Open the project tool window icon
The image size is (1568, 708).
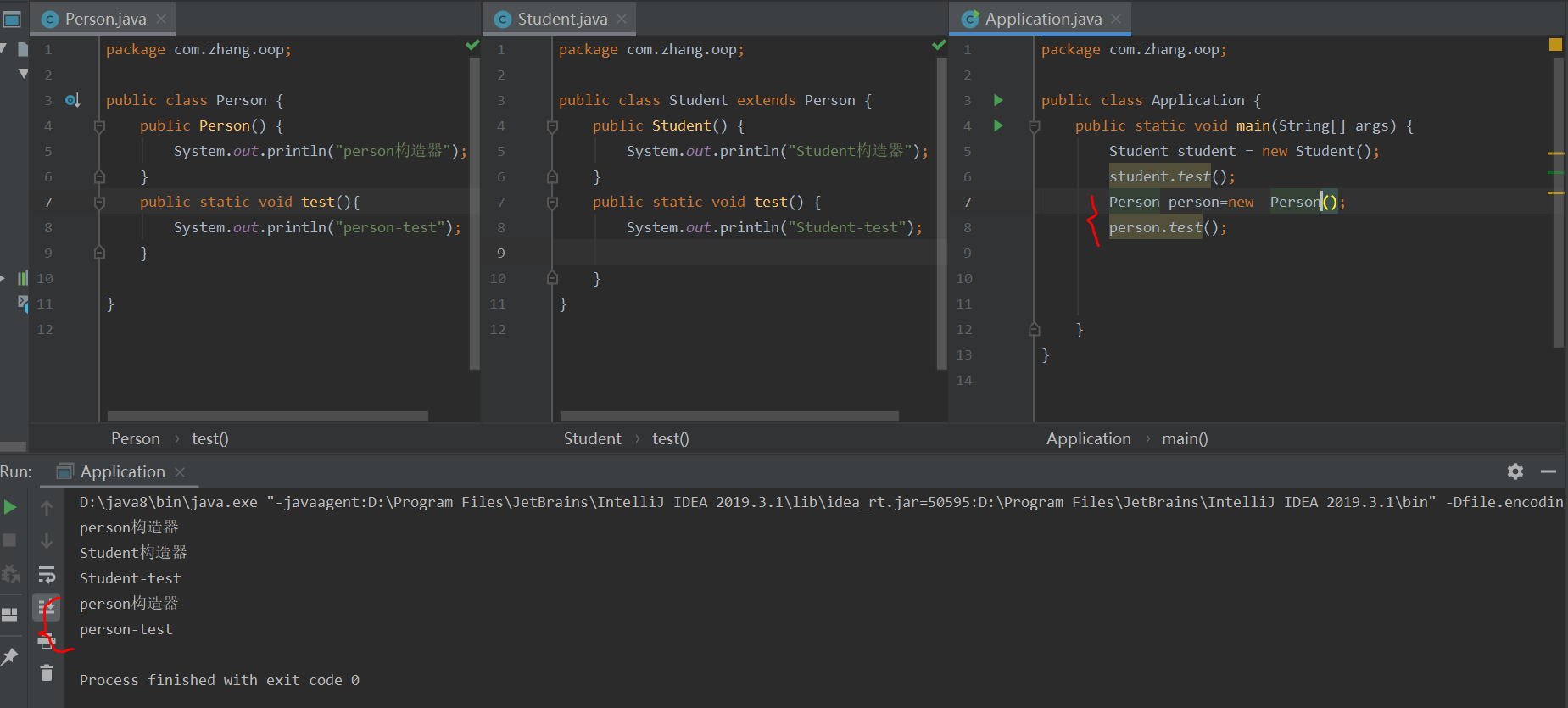point(12,19)
